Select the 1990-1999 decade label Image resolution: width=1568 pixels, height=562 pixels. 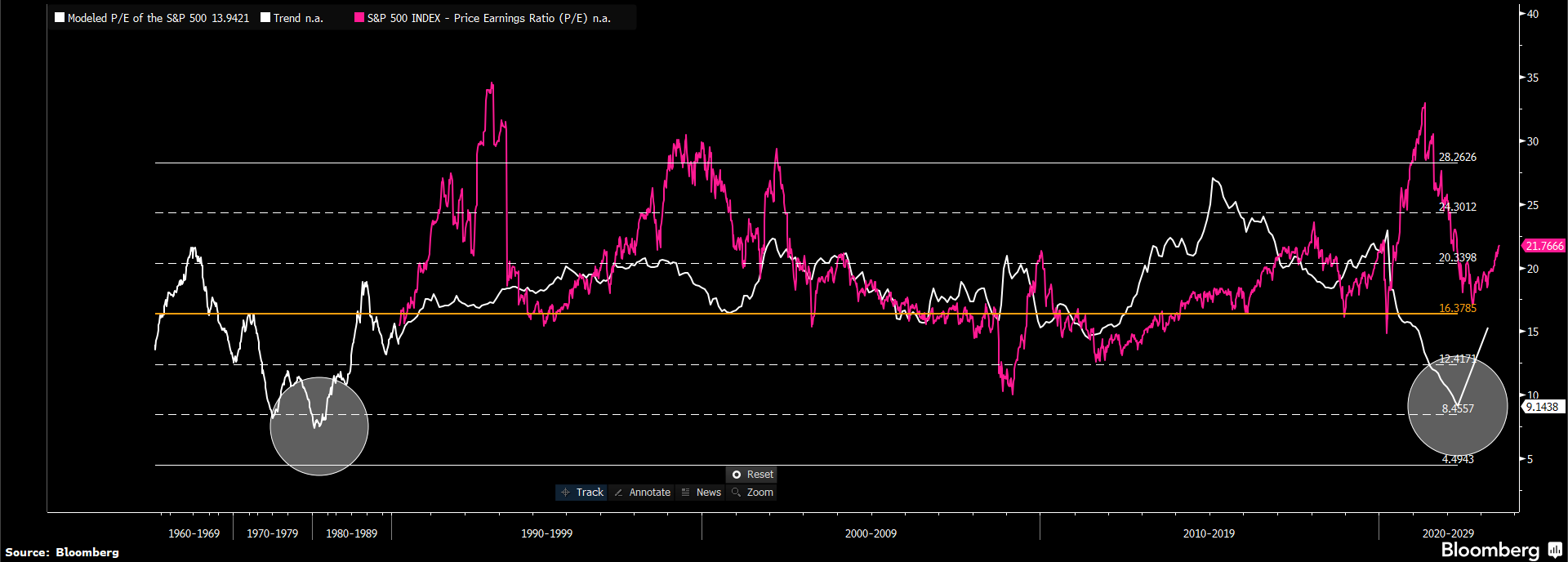click(546, 533)
